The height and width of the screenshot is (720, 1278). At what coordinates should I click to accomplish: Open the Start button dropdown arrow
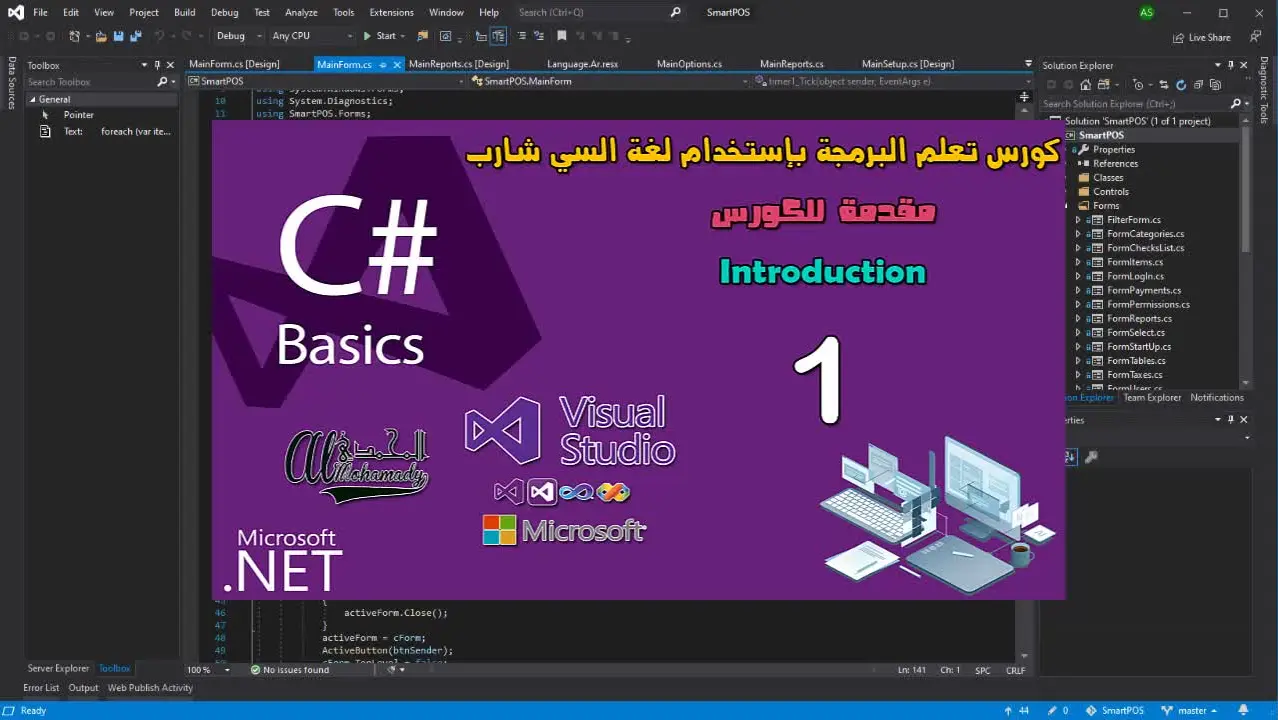(x=402, y=36)
